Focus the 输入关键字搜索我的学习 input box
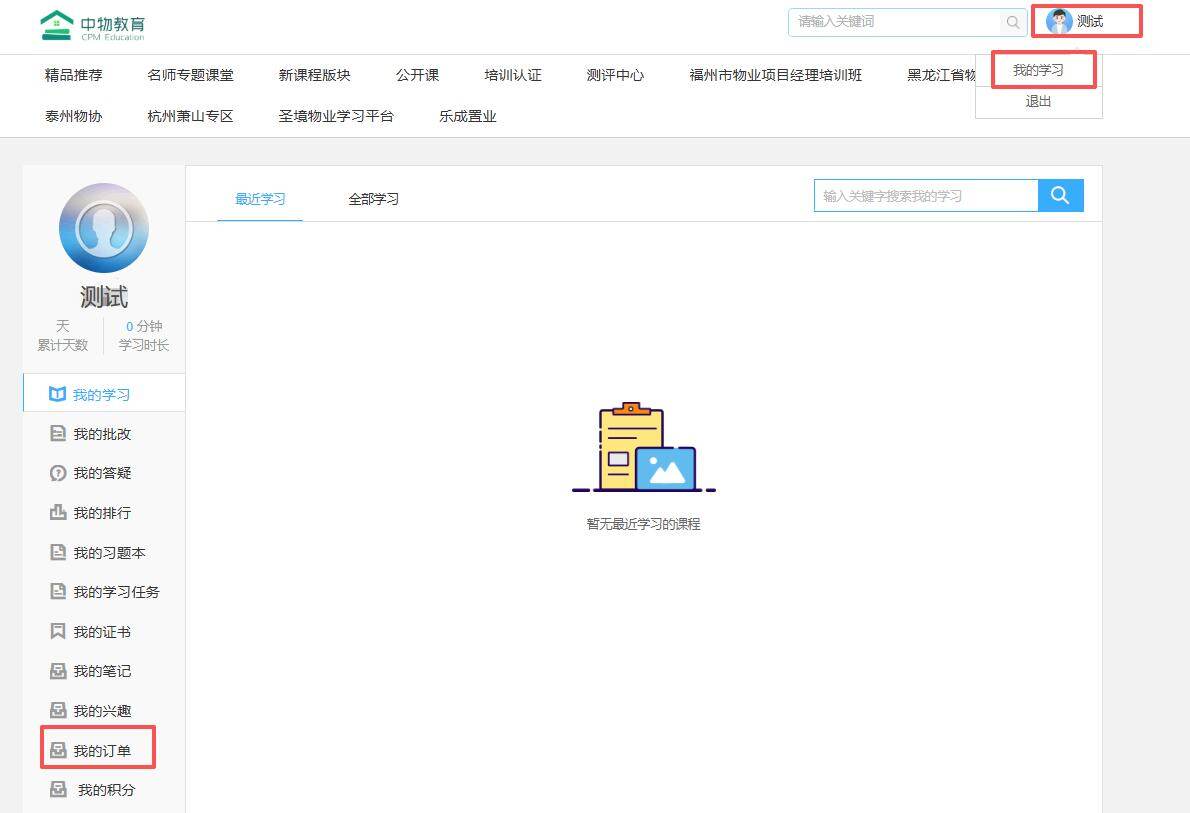Image resolution: width=1190 pixels, height=813 pixels. click(925, 196)
